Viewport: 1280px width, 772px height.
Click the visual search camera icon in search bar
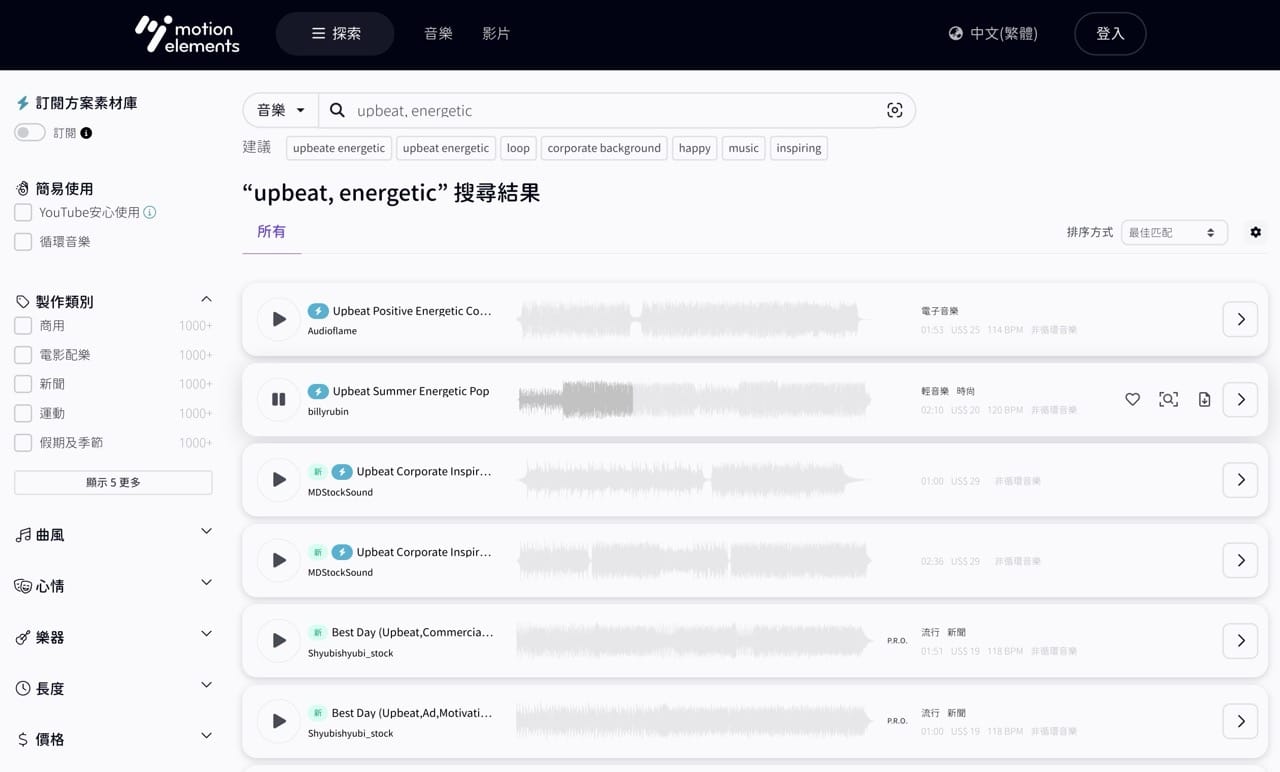point(895,110)
